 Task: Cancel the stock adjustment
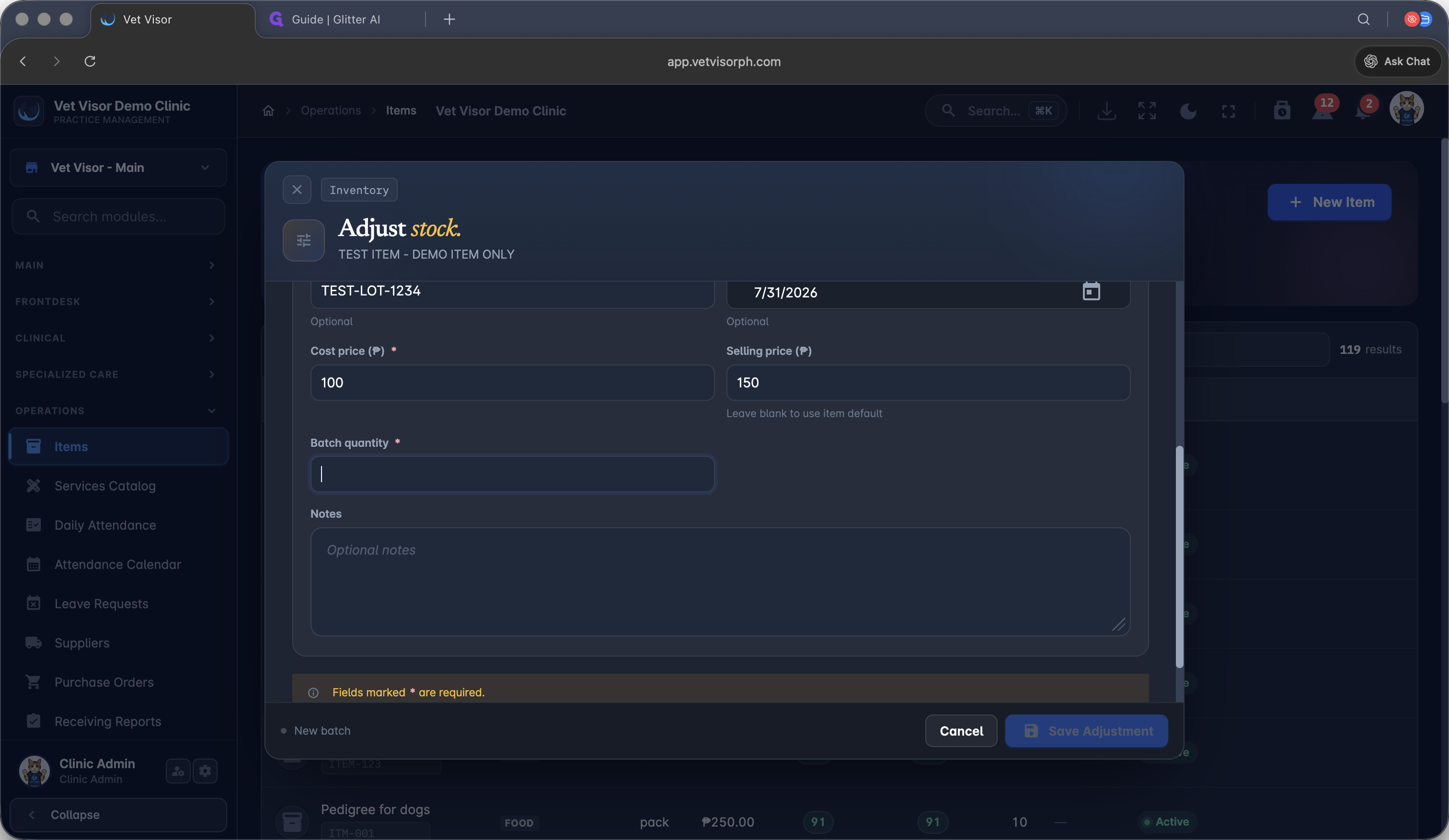coord(961,731)
